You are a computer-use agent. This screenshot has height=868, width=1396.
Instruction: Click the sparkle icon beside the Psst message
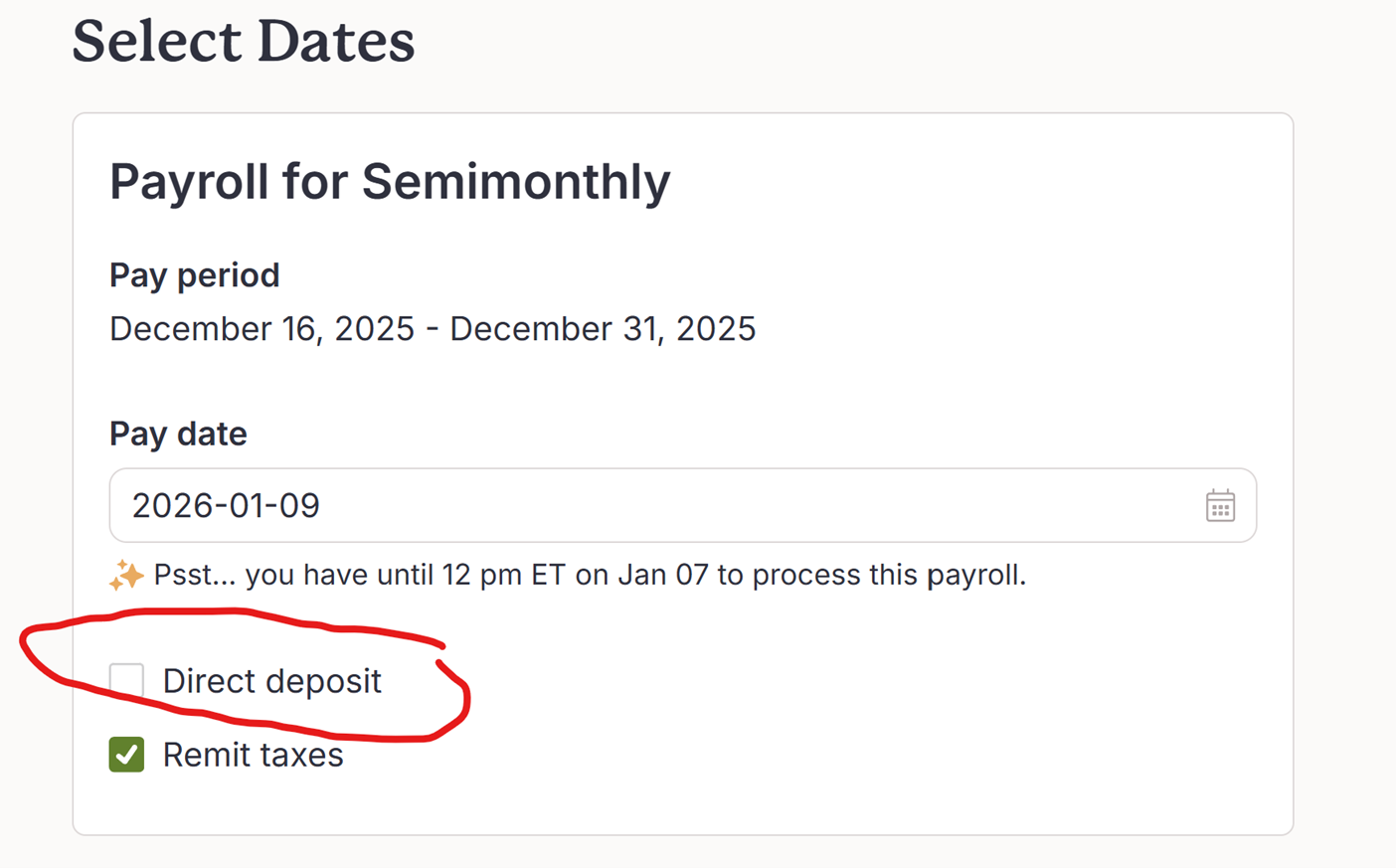(x=126, y=575)
